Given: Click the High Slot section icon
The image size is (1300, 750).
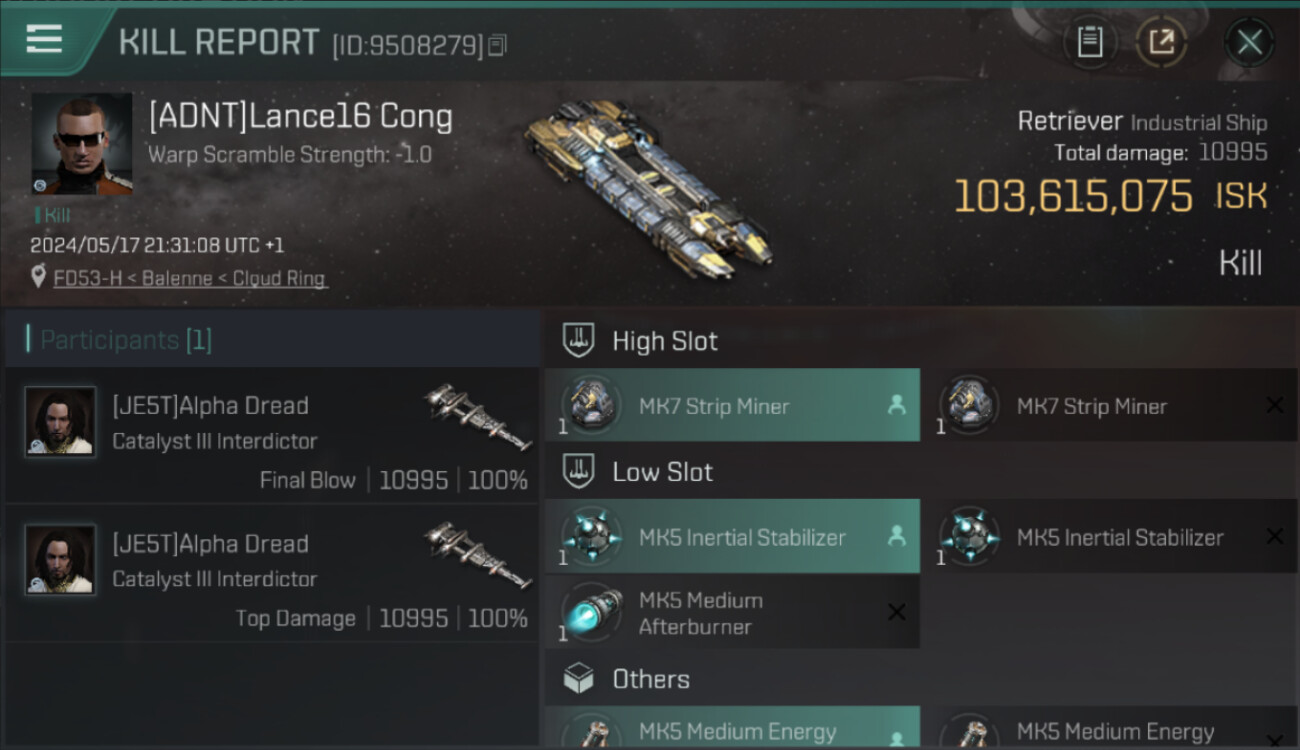Looking at the screenshot, I should [579, 340].
